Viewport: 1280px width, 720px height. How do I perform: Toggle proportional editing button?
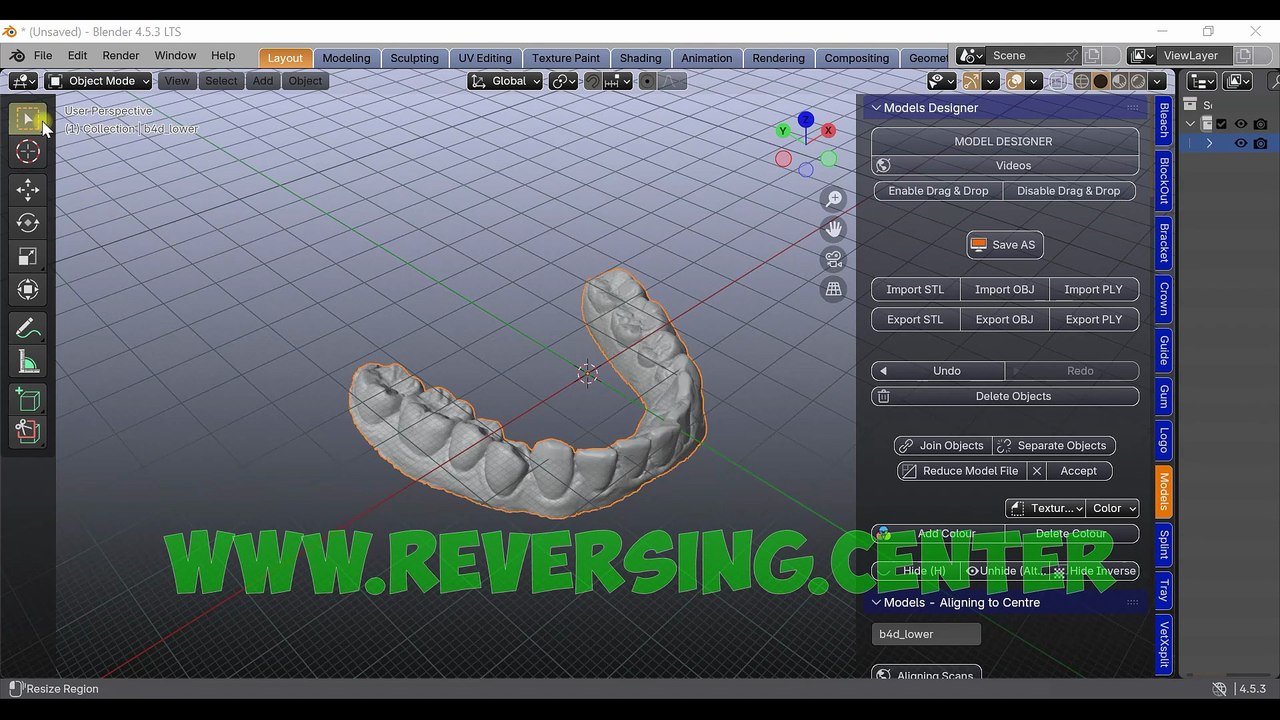pyautogui.click(x=647, y=82)
